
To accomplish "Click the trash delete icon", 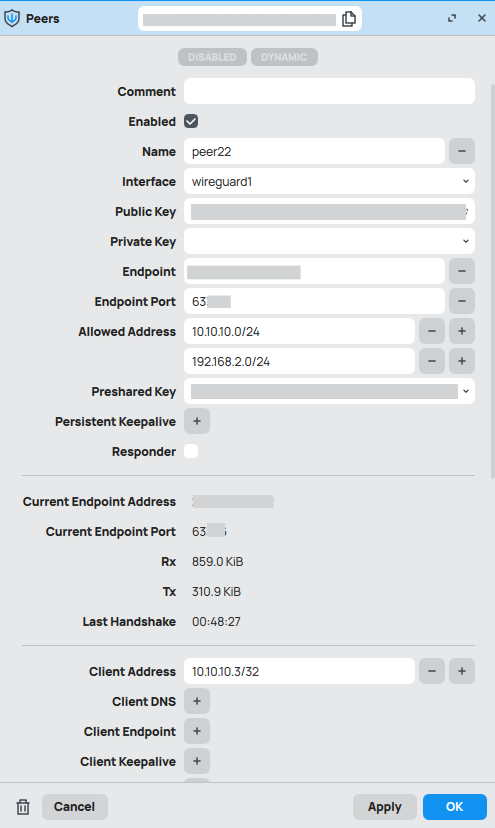I will point(23,807).
